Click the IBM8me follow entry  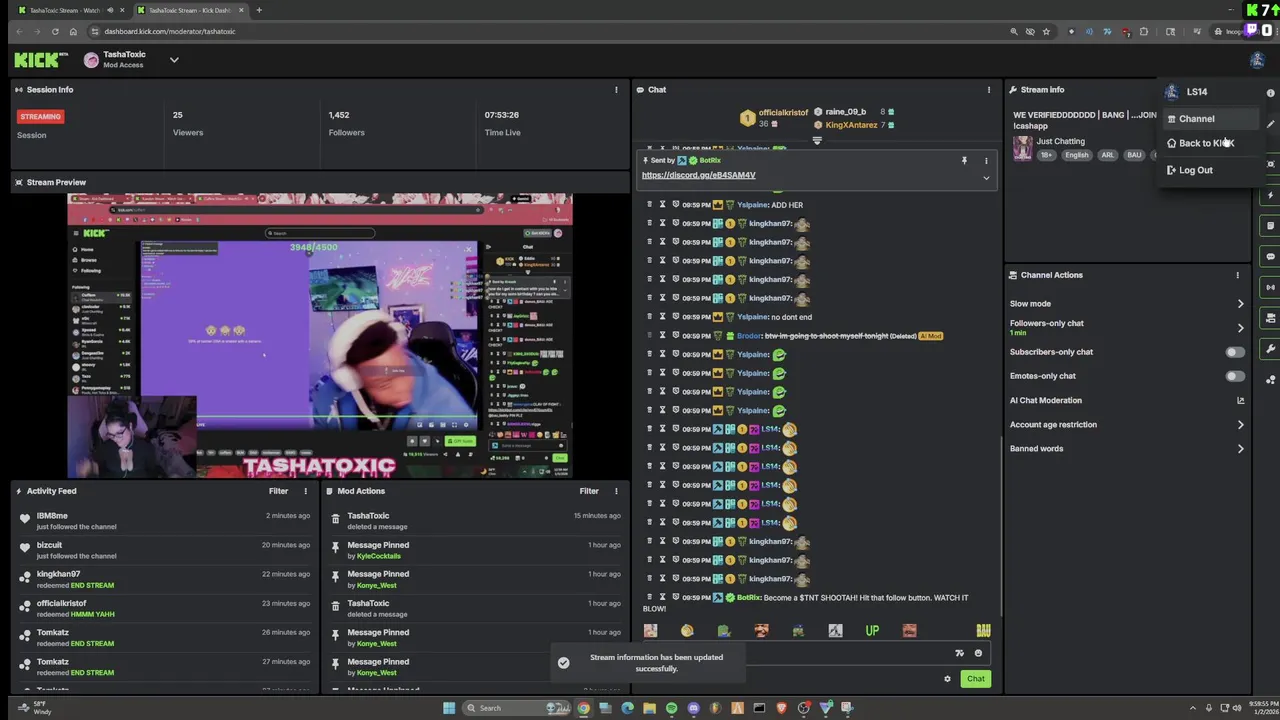pos(167,521)
